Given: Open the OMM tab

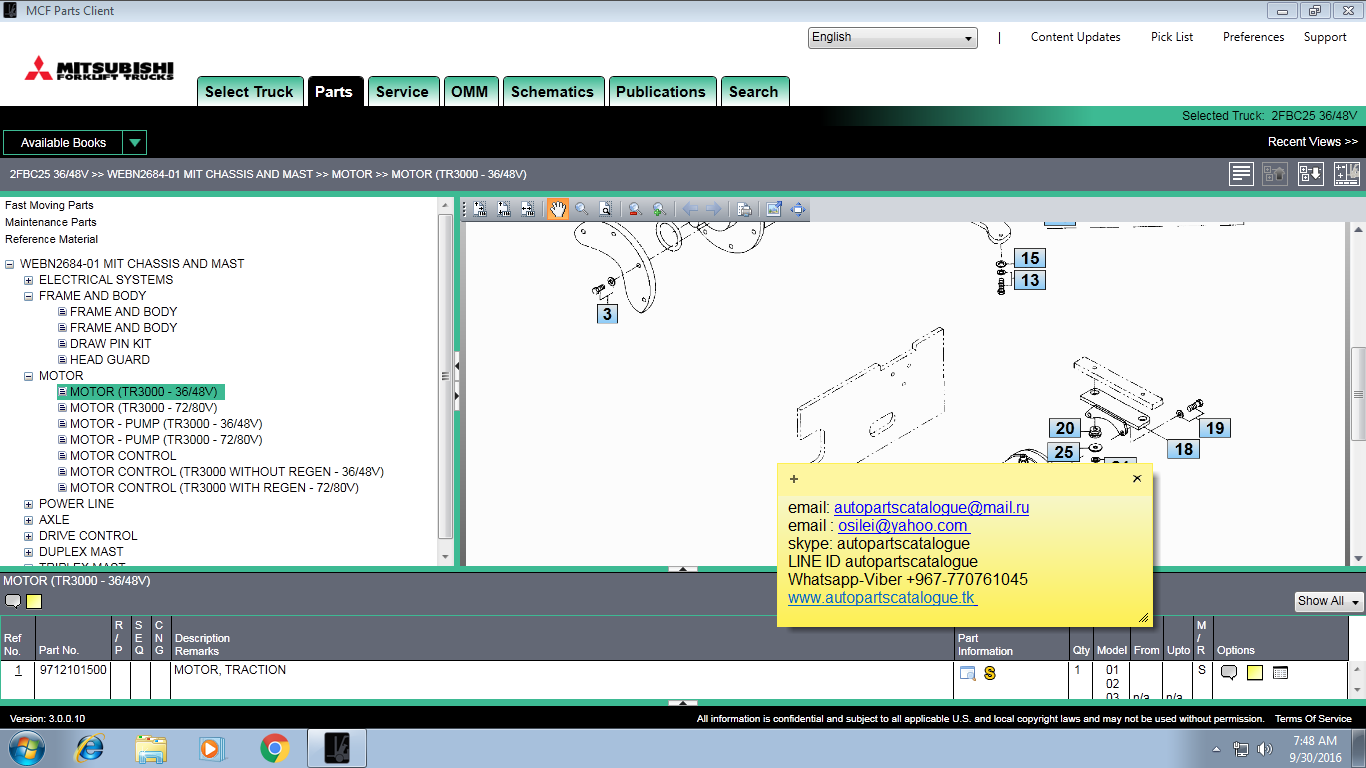Looking at the screenshot, I should coord(470,91).
